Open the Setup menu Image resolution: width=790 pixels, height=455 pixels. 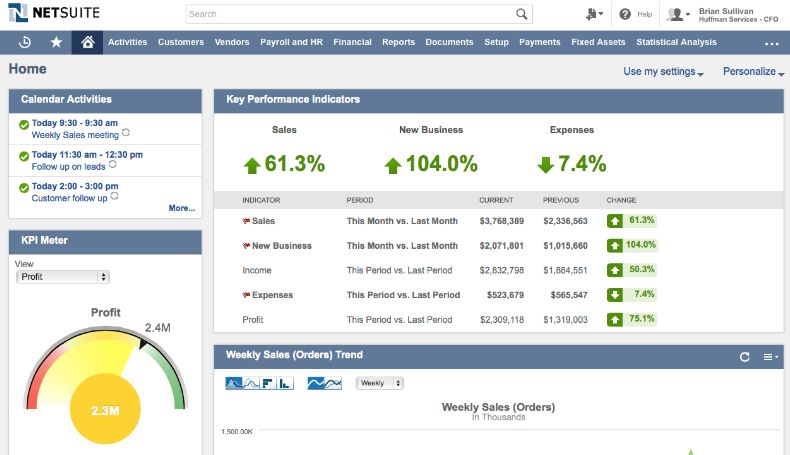pos(496,42)
